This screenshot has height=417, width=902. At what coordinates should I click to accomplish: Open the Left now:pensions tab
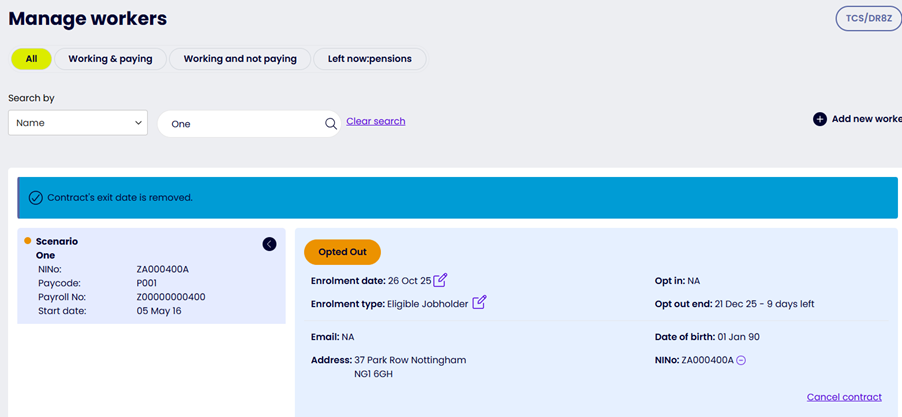[x=369, y=59]
